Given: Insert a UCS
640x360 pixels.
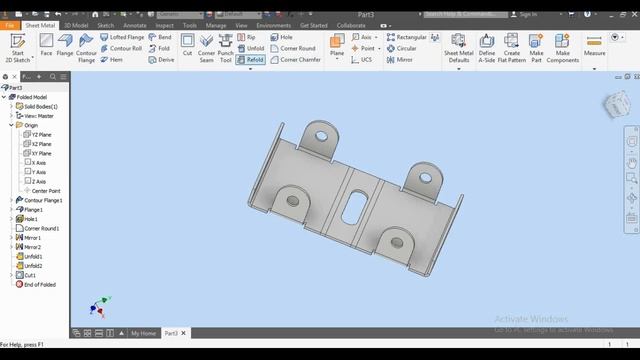Looking at the screenshot, I should point(362,60).
